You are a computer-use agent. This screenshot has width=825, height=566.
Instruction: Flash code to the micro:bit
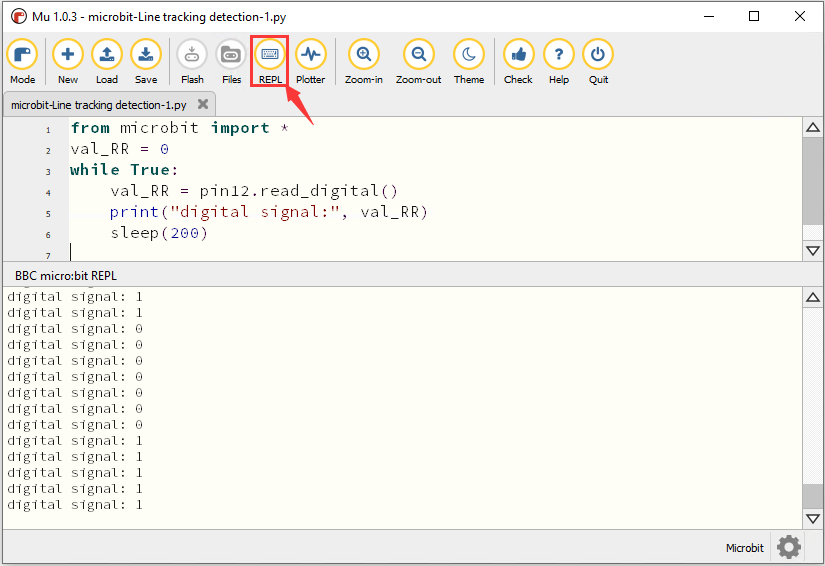(192, 62)
